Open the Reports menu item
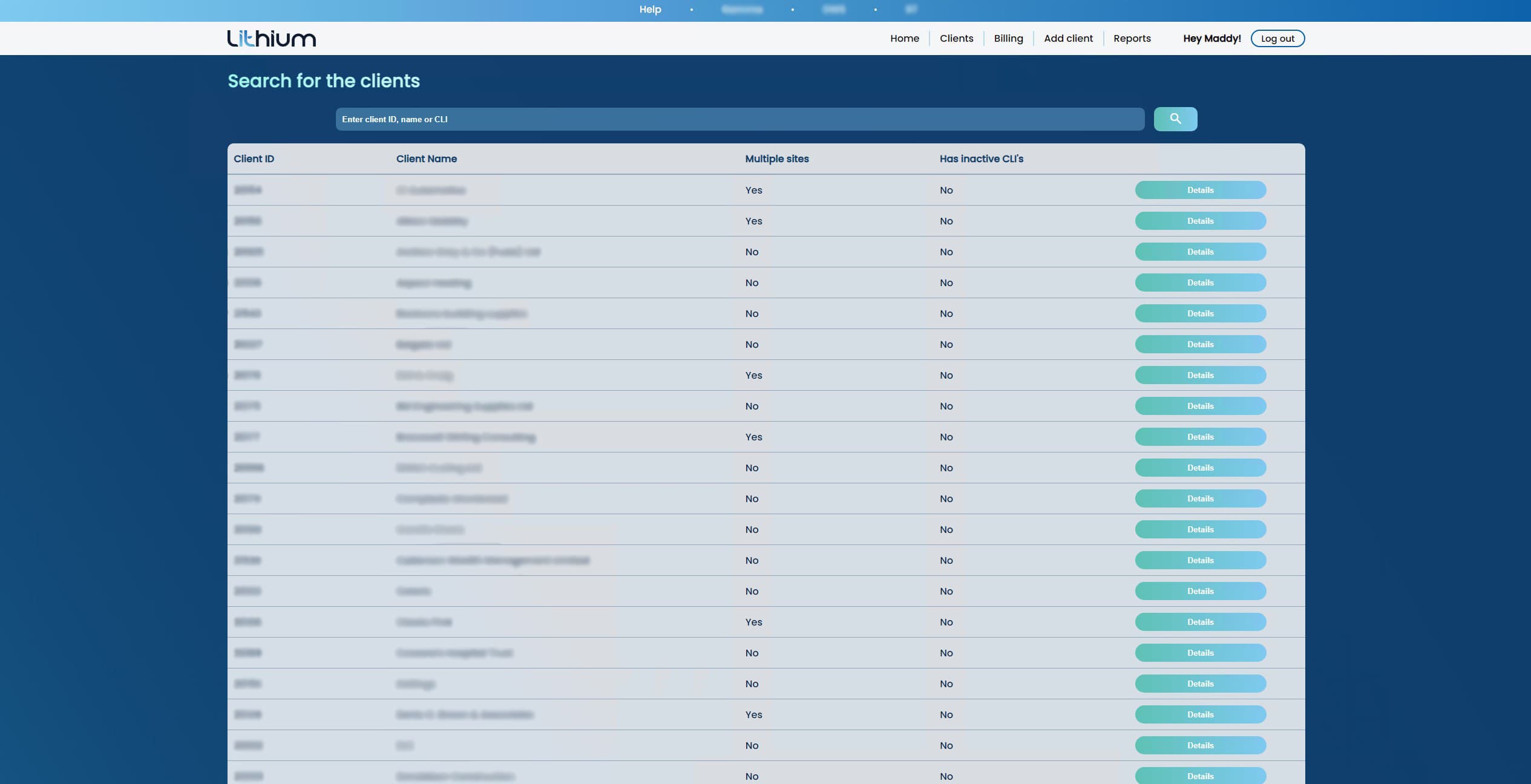The image size is (1531, 784). (1132, 38)
